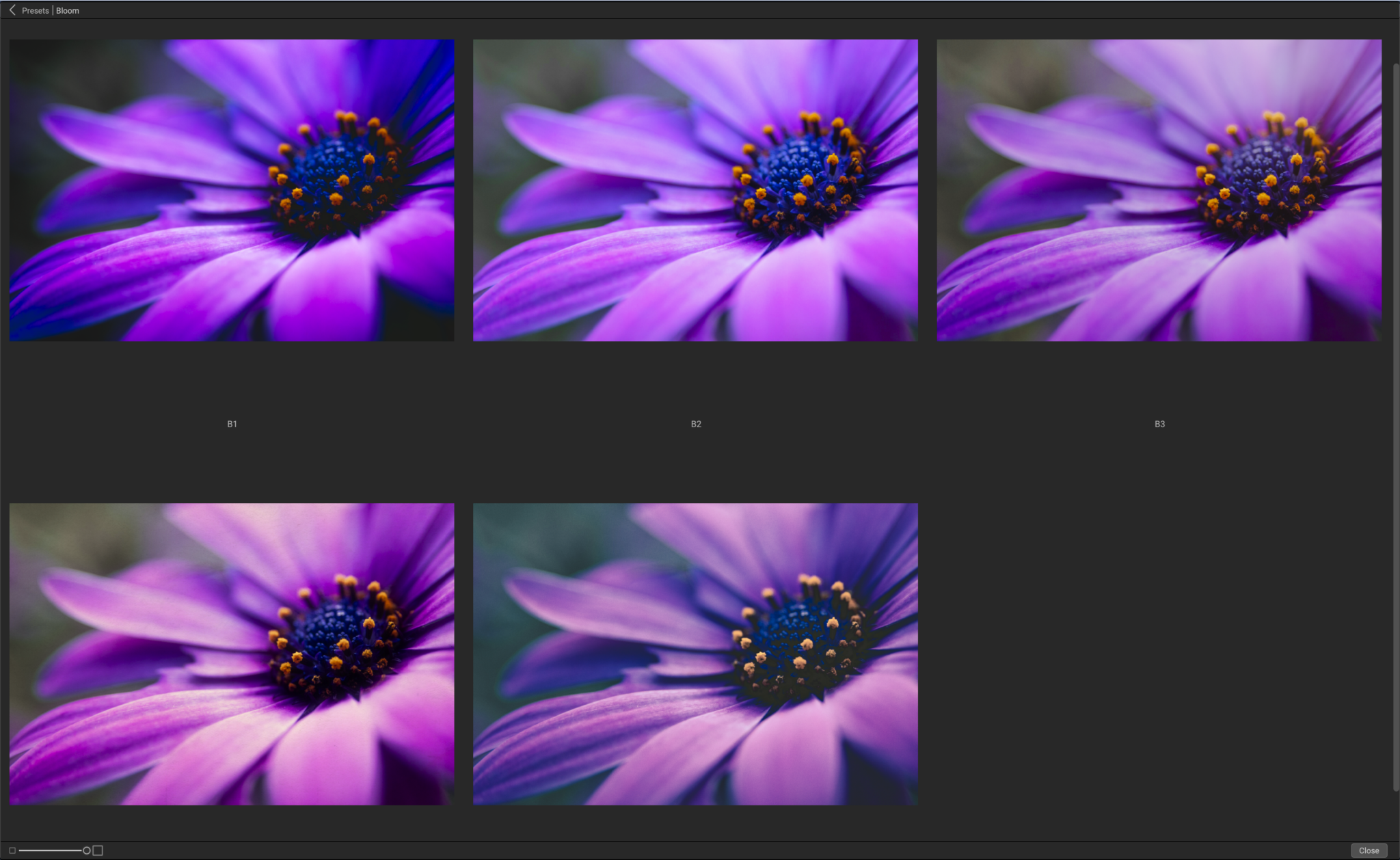Image resolution: width=1400 pixels, height=860 pixels.
Task: Select the B3 preset thumbnail
Action: [1159, 189]
